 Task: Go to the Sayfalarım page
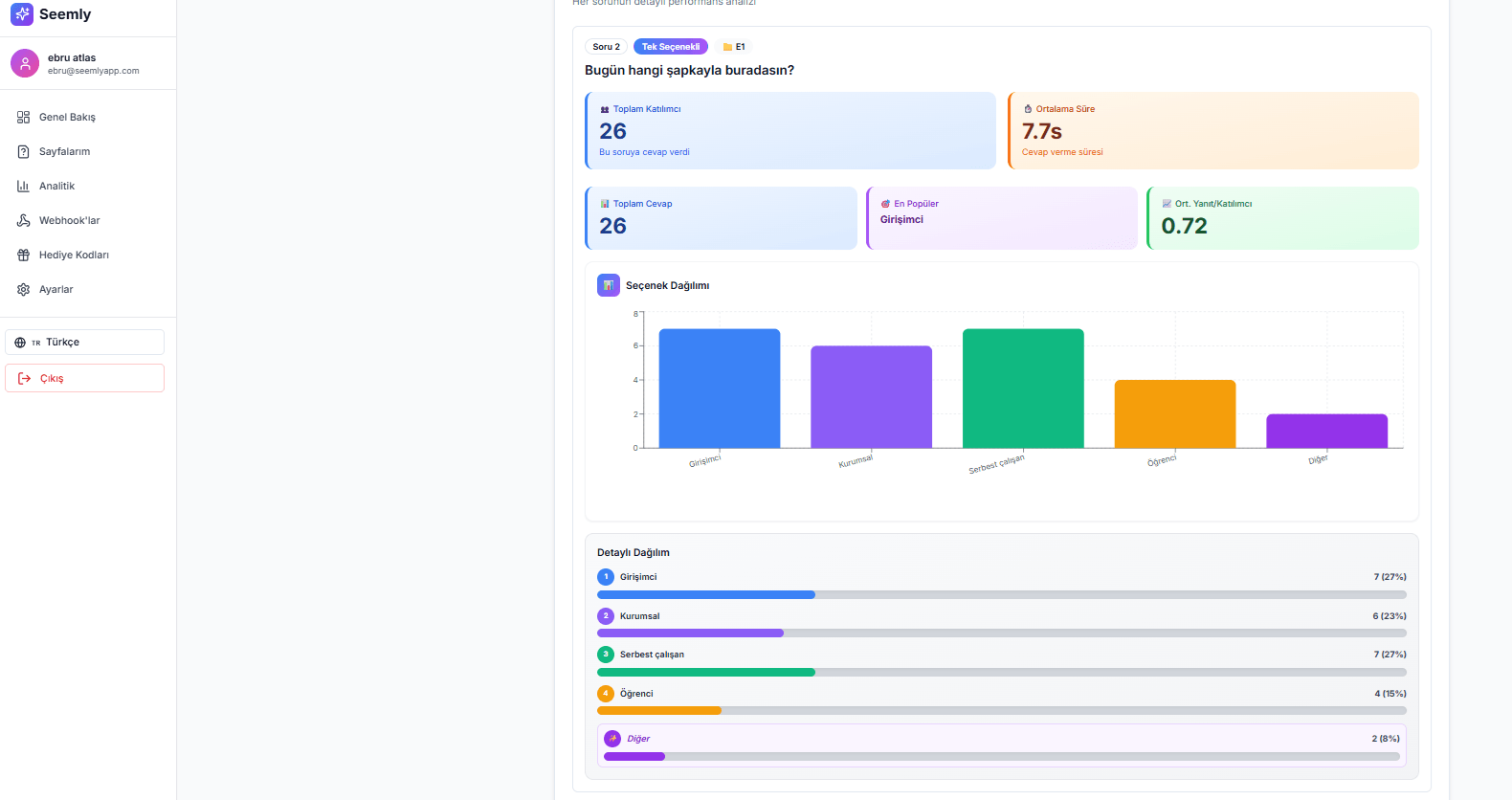64,152
